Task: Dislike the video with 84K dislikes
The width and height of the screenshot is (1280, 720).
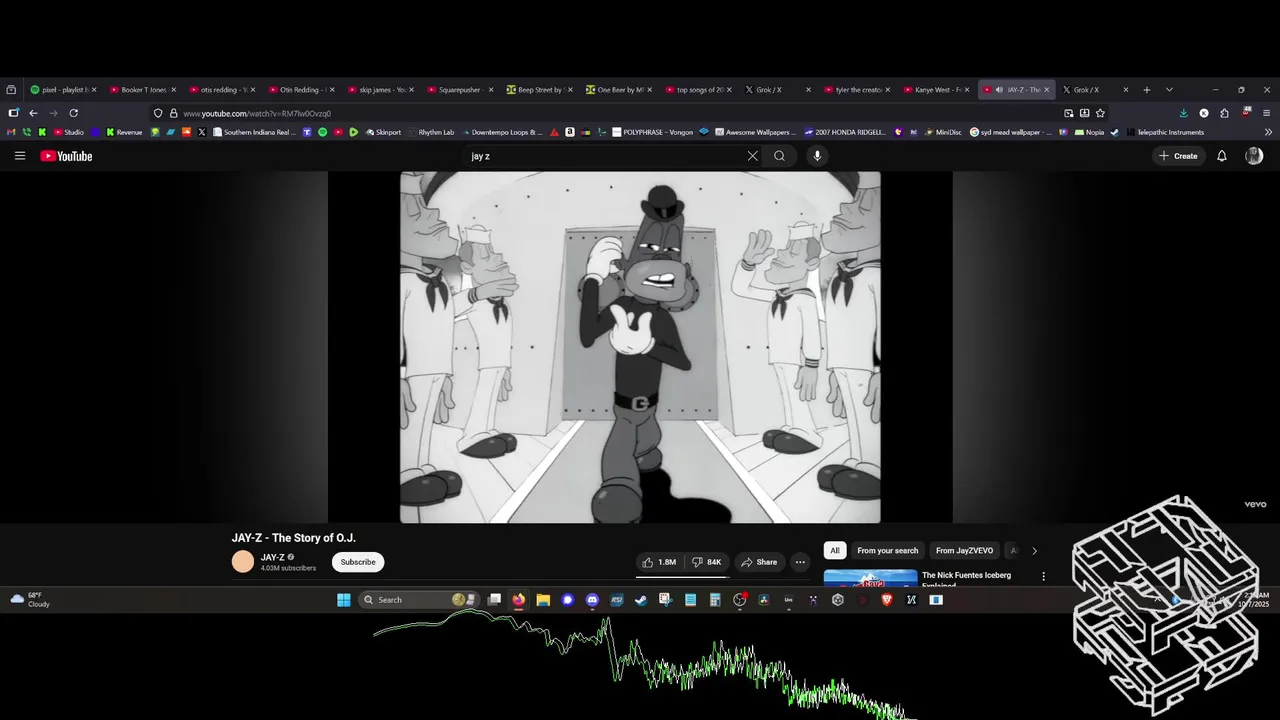Action: [x=707, y=562]
